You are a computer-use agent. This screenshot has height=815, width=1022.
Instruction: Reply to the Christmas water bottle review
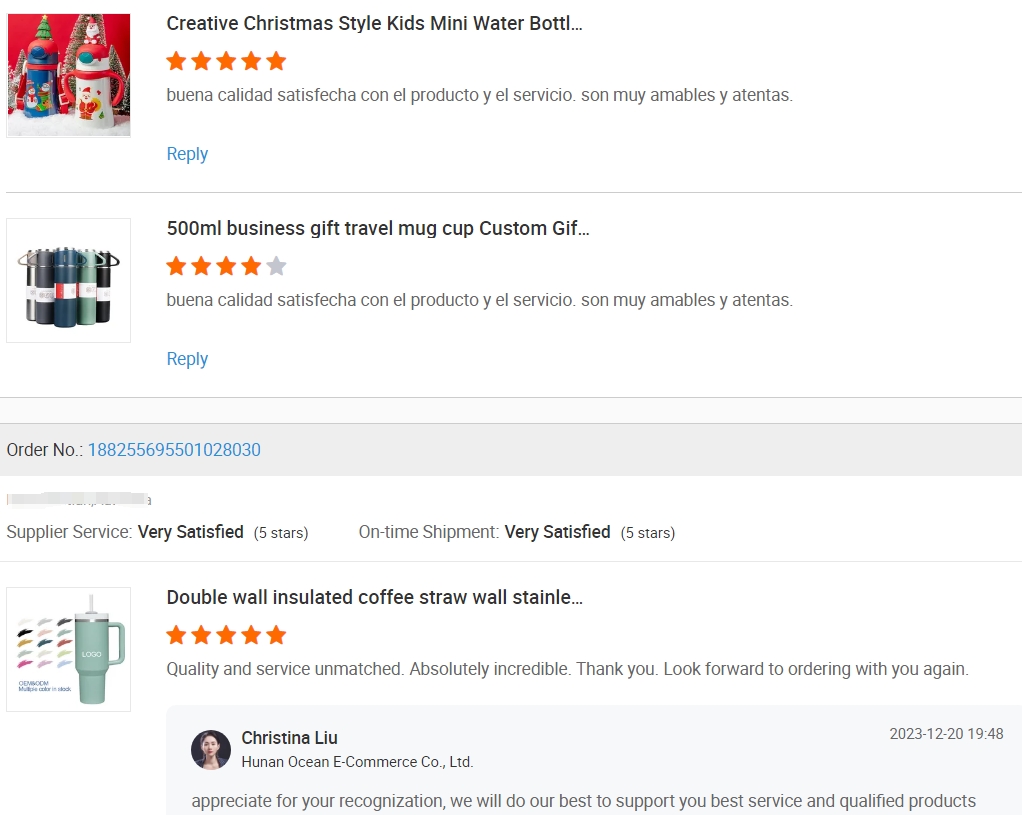pyautogui.click(x=187, y=154)
